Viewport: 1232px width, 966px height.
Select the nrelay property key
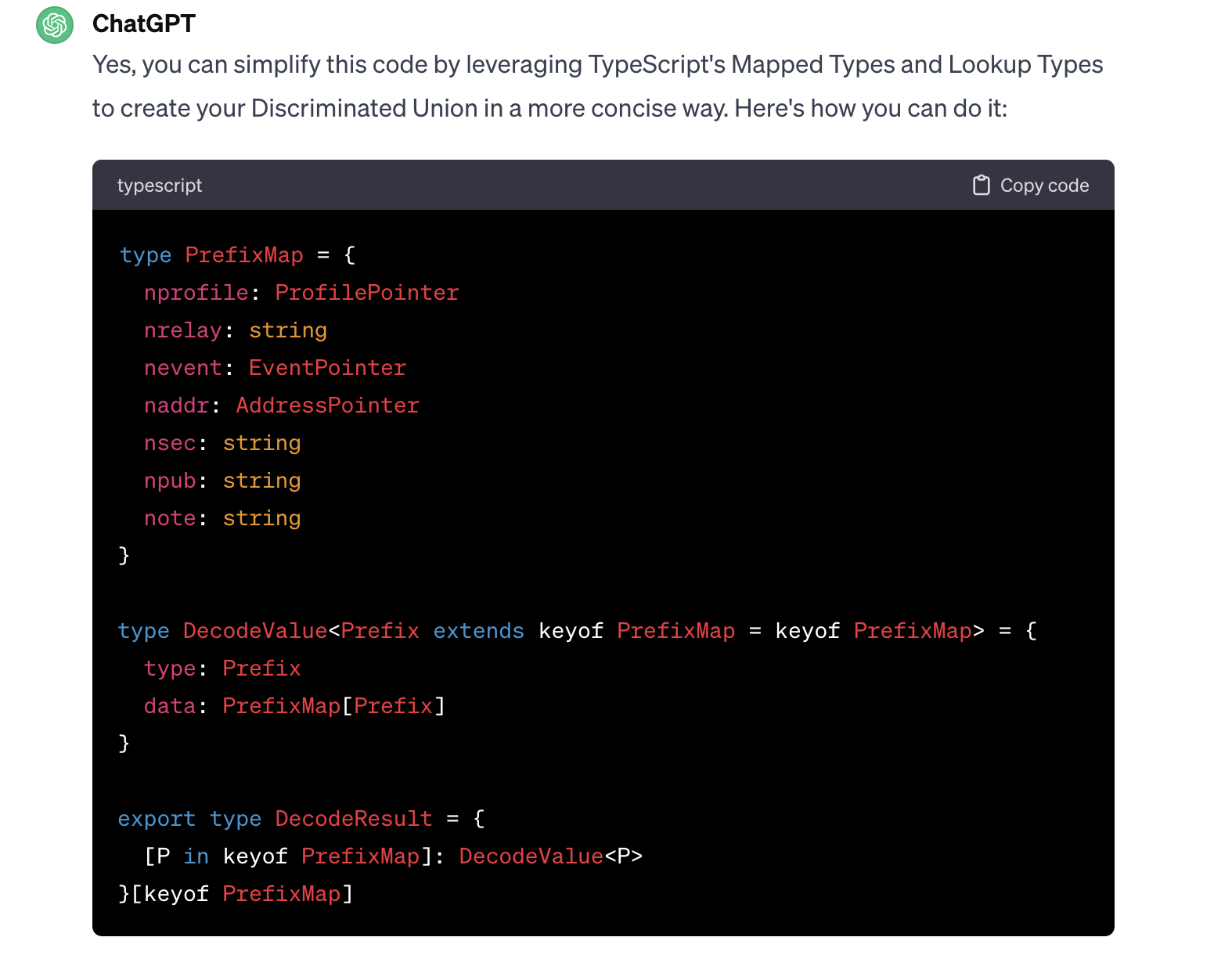(183, 330)
